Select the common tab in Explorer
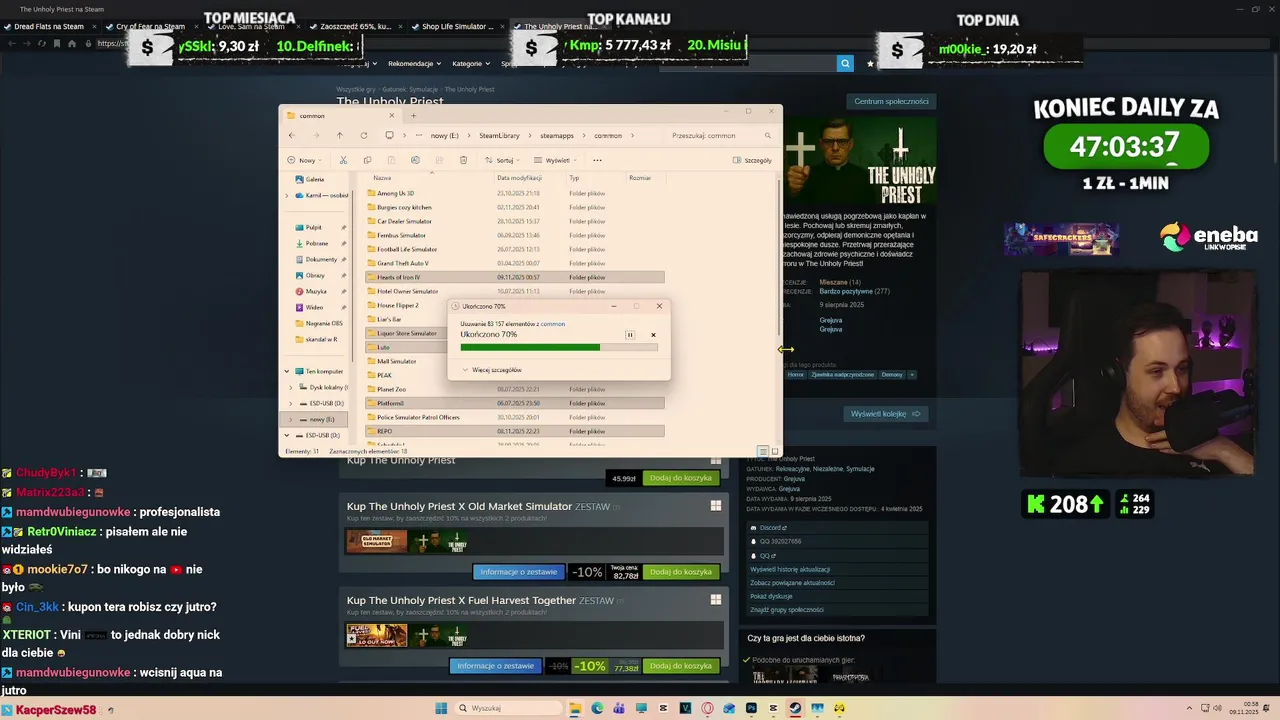The image size is (1280, 720). (338, 115)
